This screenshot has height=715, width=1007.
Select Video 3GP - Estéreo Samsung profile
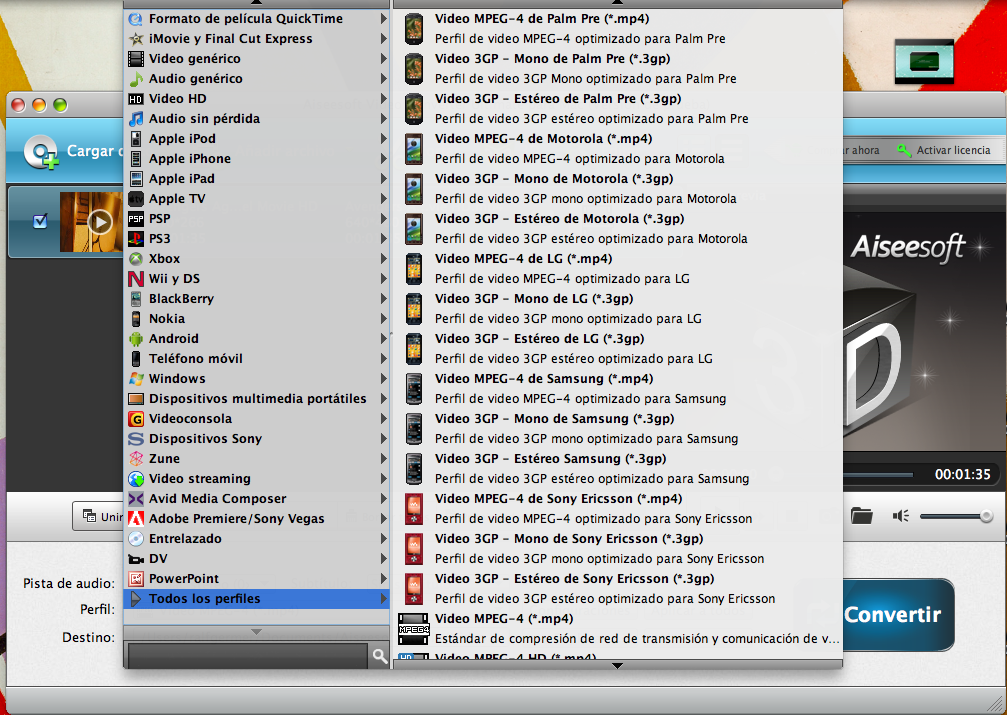click(x=617, y=468)
